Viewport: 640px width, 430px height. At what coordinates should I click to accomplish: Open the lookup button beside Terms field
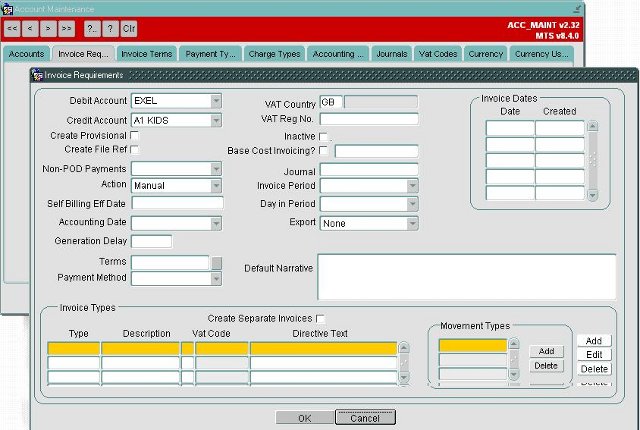[x=217, y=263]
